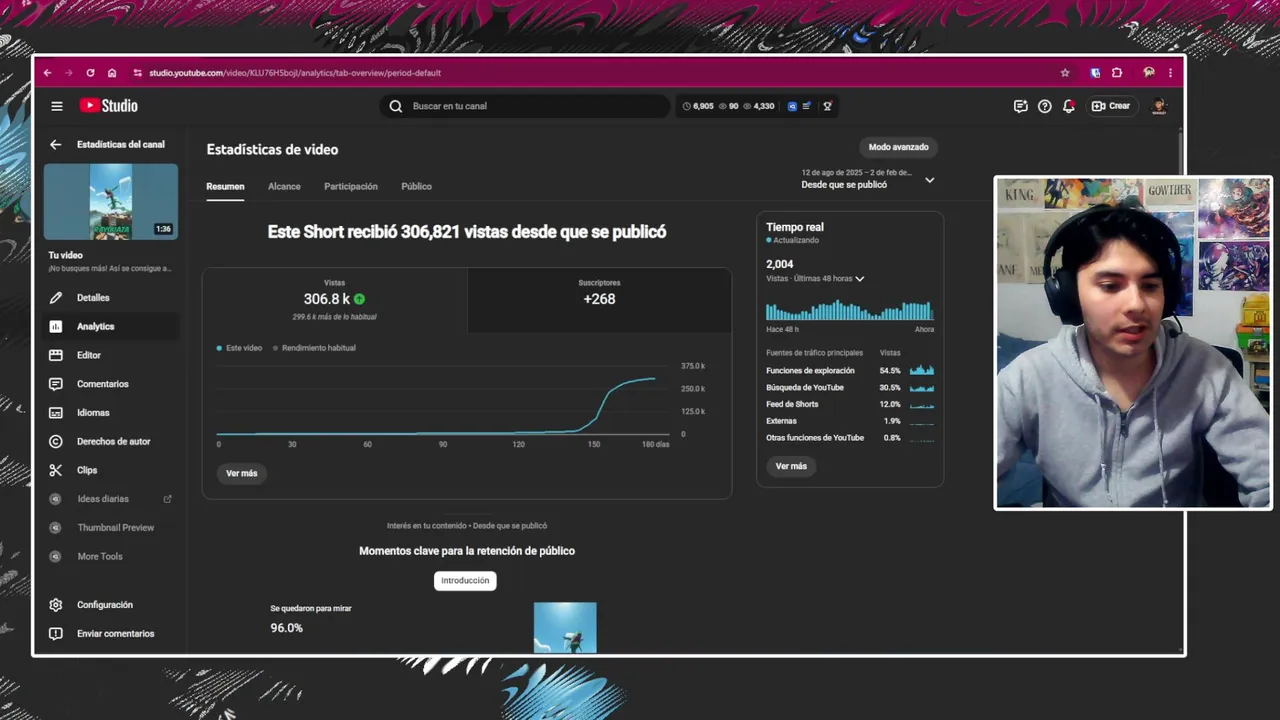Viewport: 1280px width, 720px height.
Task: Switch to the Alcance tab
Action: click(284, 186)
